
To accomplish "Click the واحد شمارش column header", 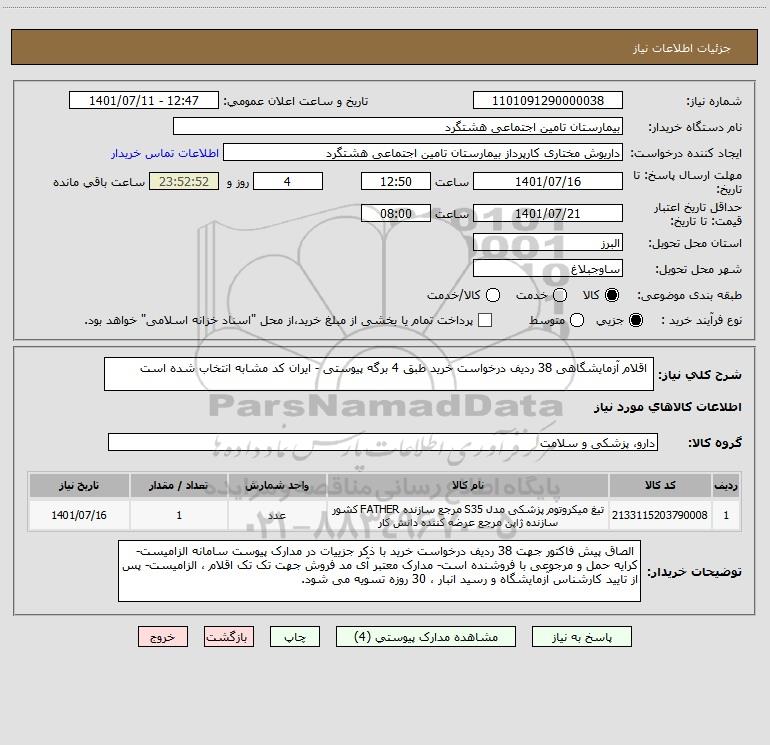I will pos(277,485).
